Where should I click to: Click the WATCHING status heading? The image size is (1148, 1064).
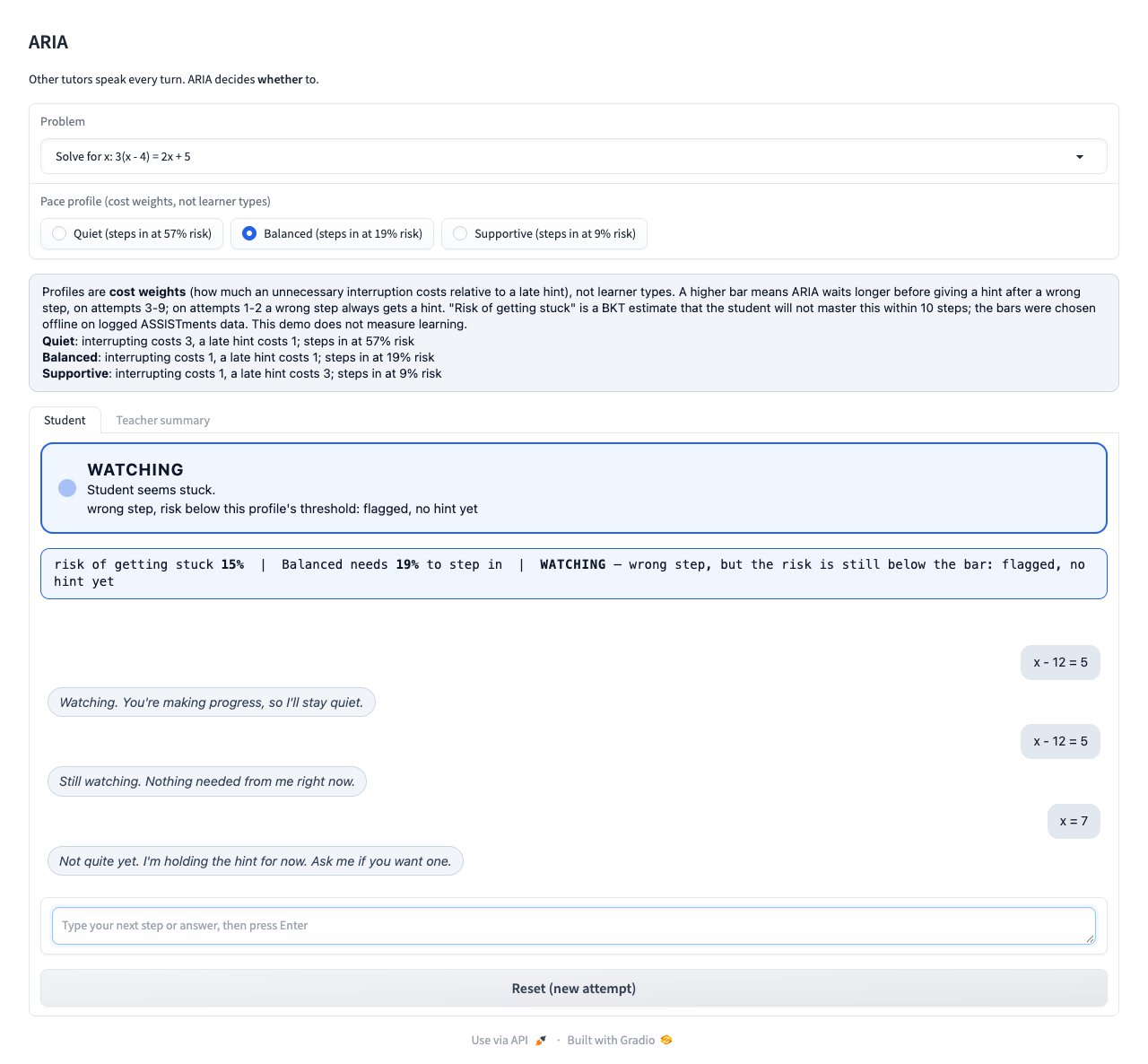(x=135, y=469)
